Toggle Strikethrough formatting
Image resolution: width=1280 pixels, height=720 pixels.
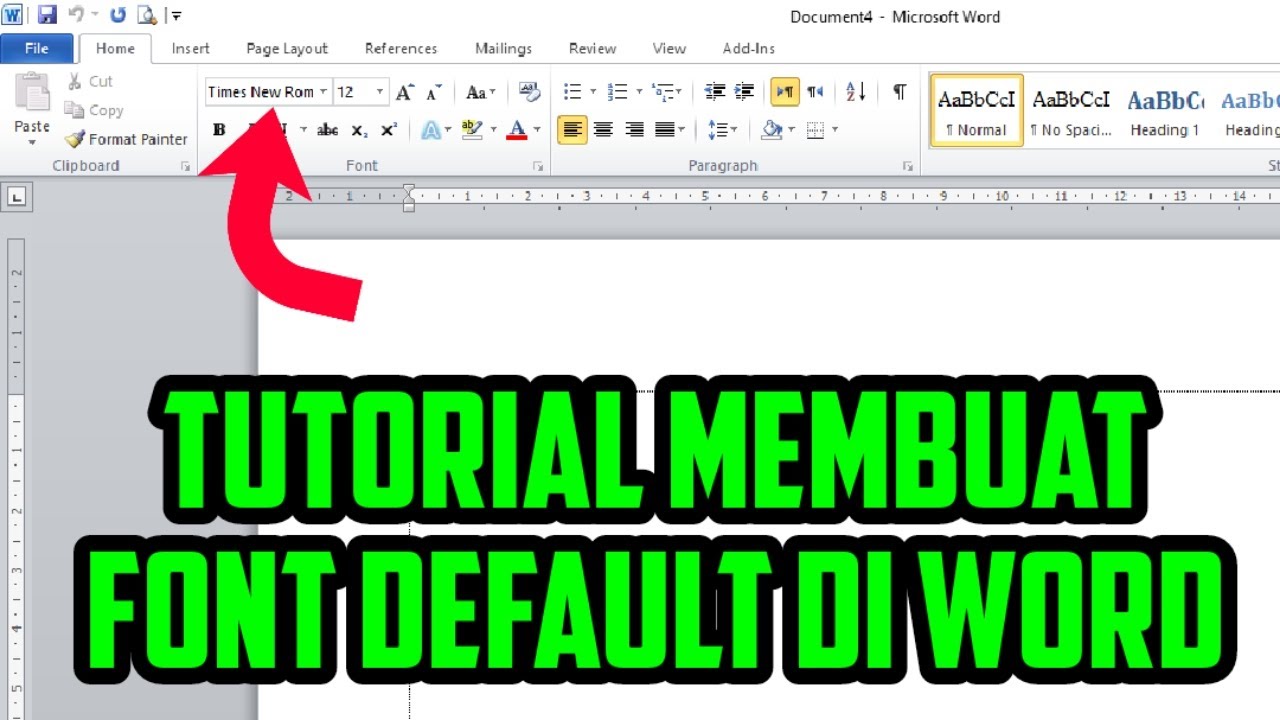coord(327,130)
